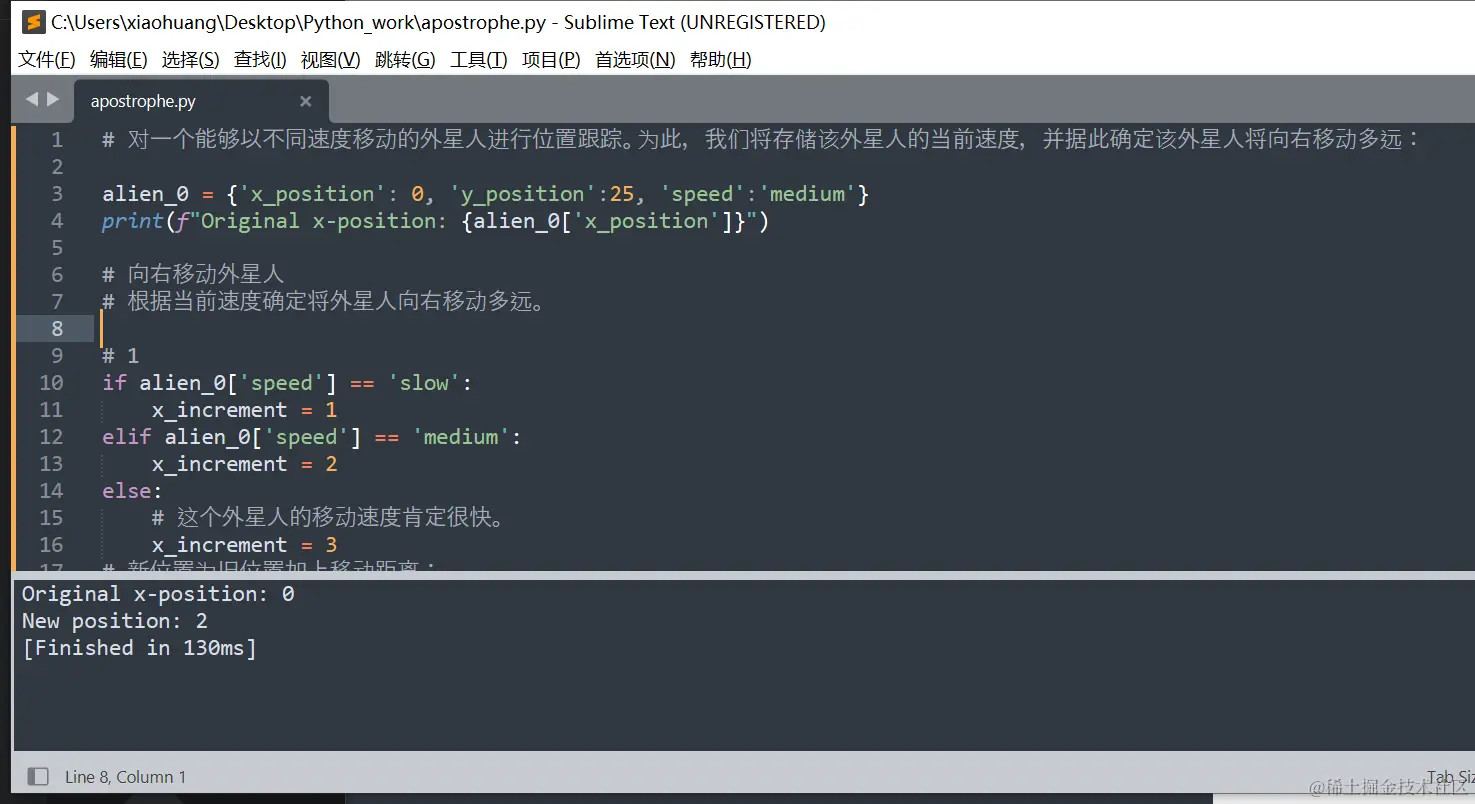Click Line 8, Column 1 status text
The width and height of the screenshot is (1475, 804).
point(125,777)
